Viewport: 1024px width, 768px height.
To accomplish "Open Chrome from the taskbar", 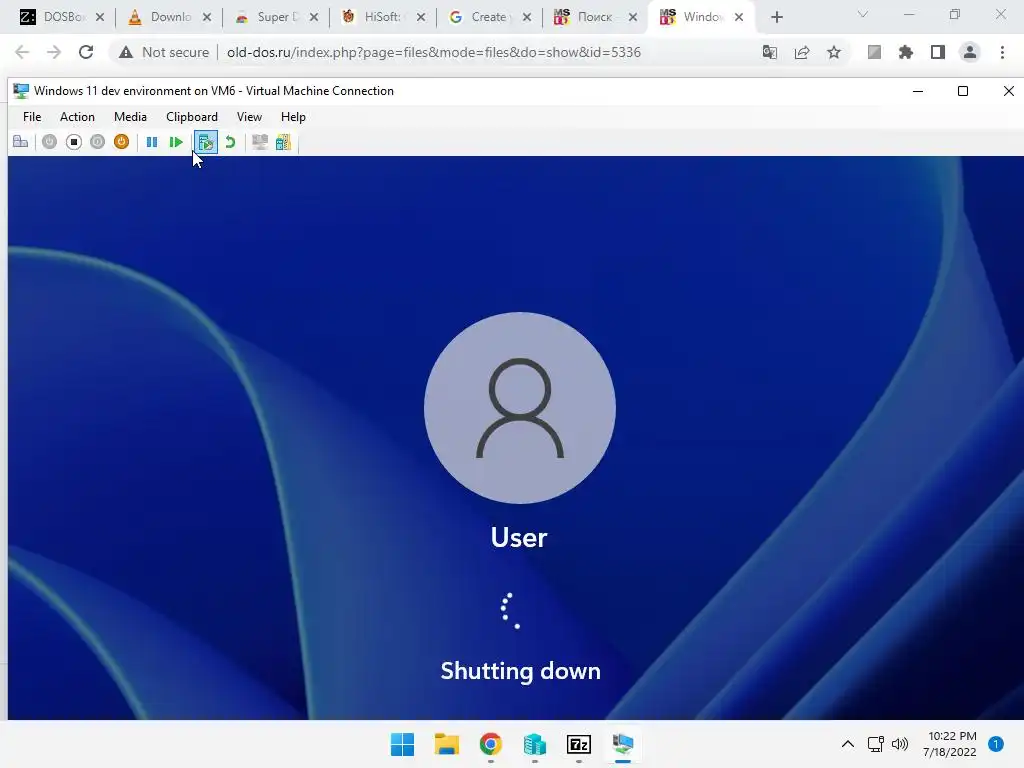I will (x=490, y=744).
